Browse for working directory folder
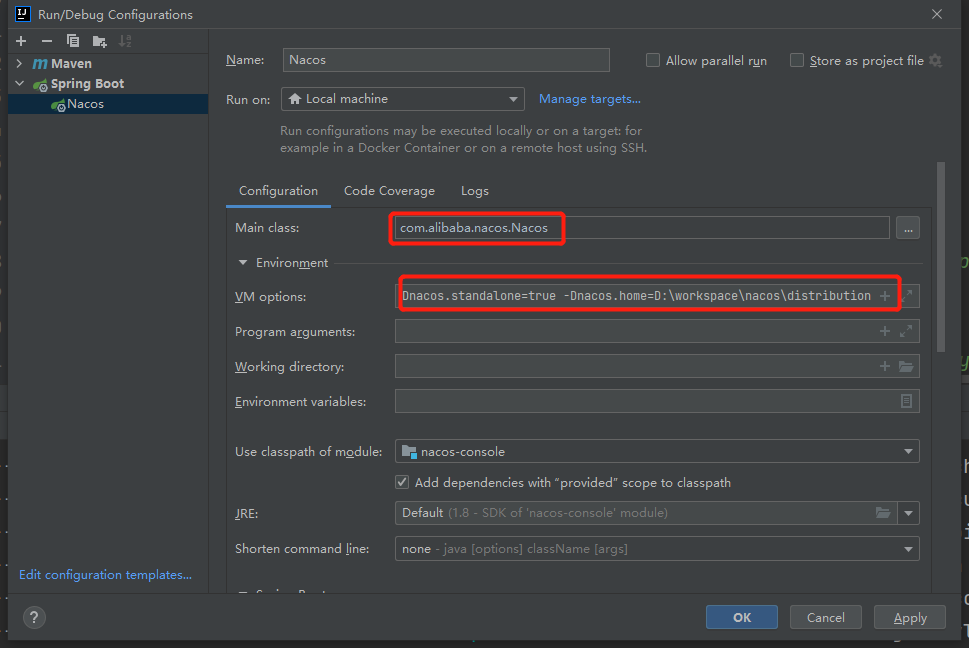 coord(907,366)
